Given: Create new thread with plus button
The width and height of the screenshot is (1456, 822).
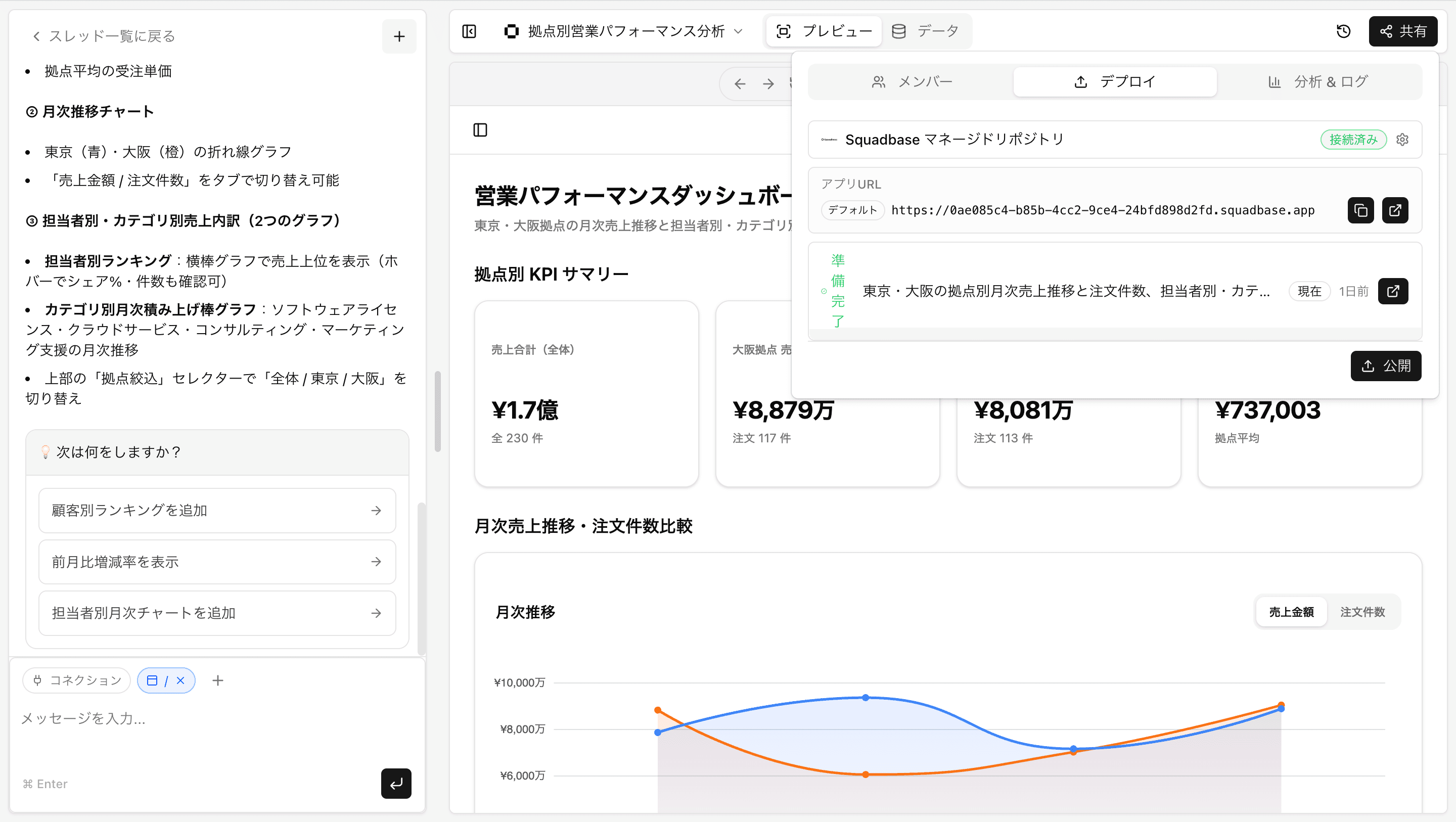Looking at the screenshot, I should click(x=399, y=36).
